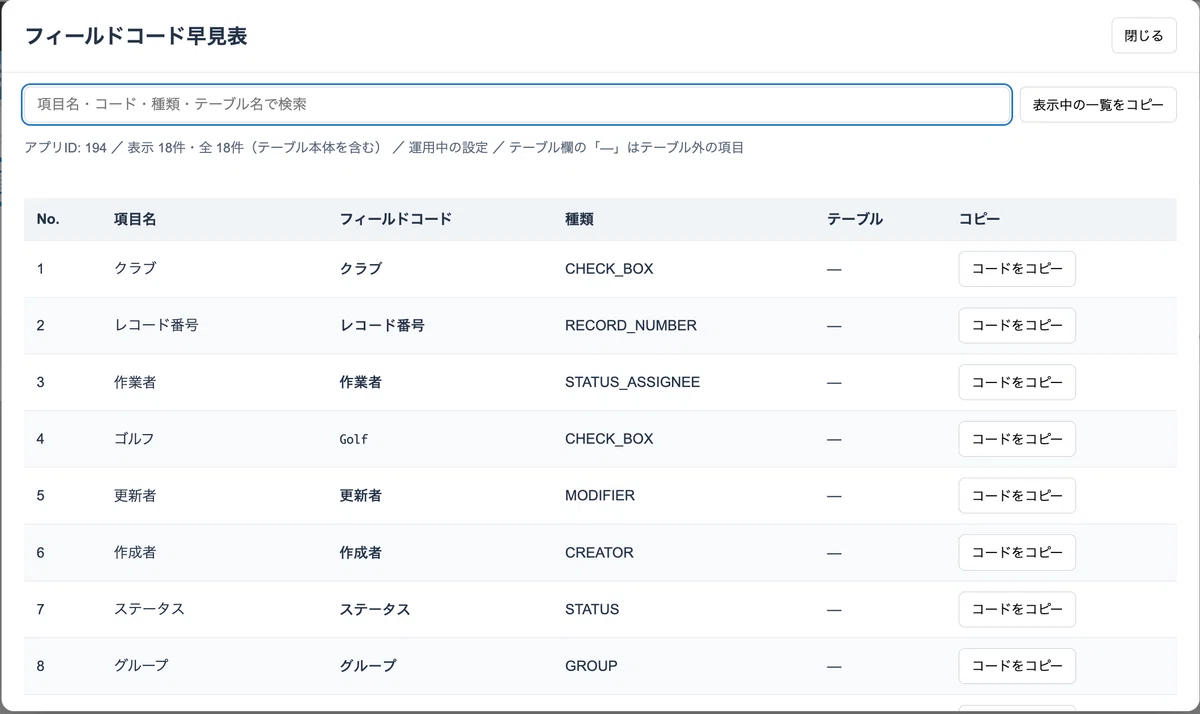The height and width of the screenshot is (714, 1200).
Task: Copy the code for the クラブ row
Action: 1017,269
